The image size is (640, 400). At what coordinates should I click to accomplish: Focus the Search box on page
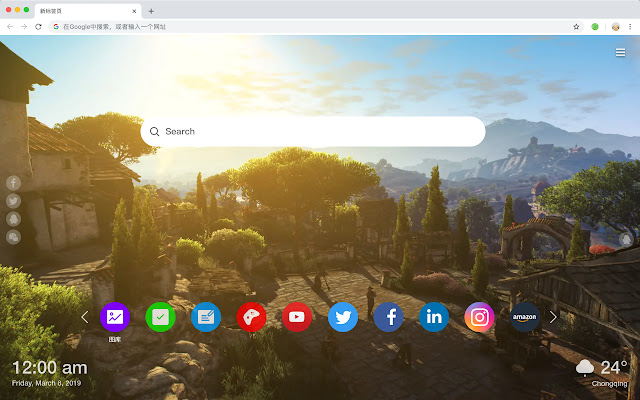click(313, 131)
